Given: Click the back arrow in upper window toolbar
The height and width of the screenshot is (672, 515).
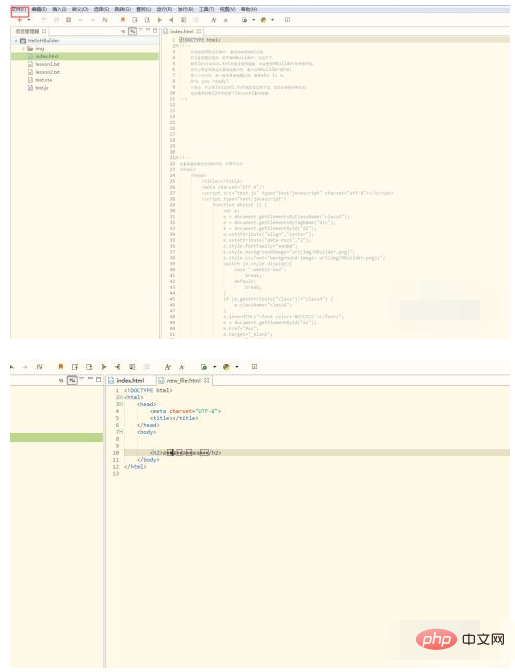Looking at the screenshot, I should 80,20.
